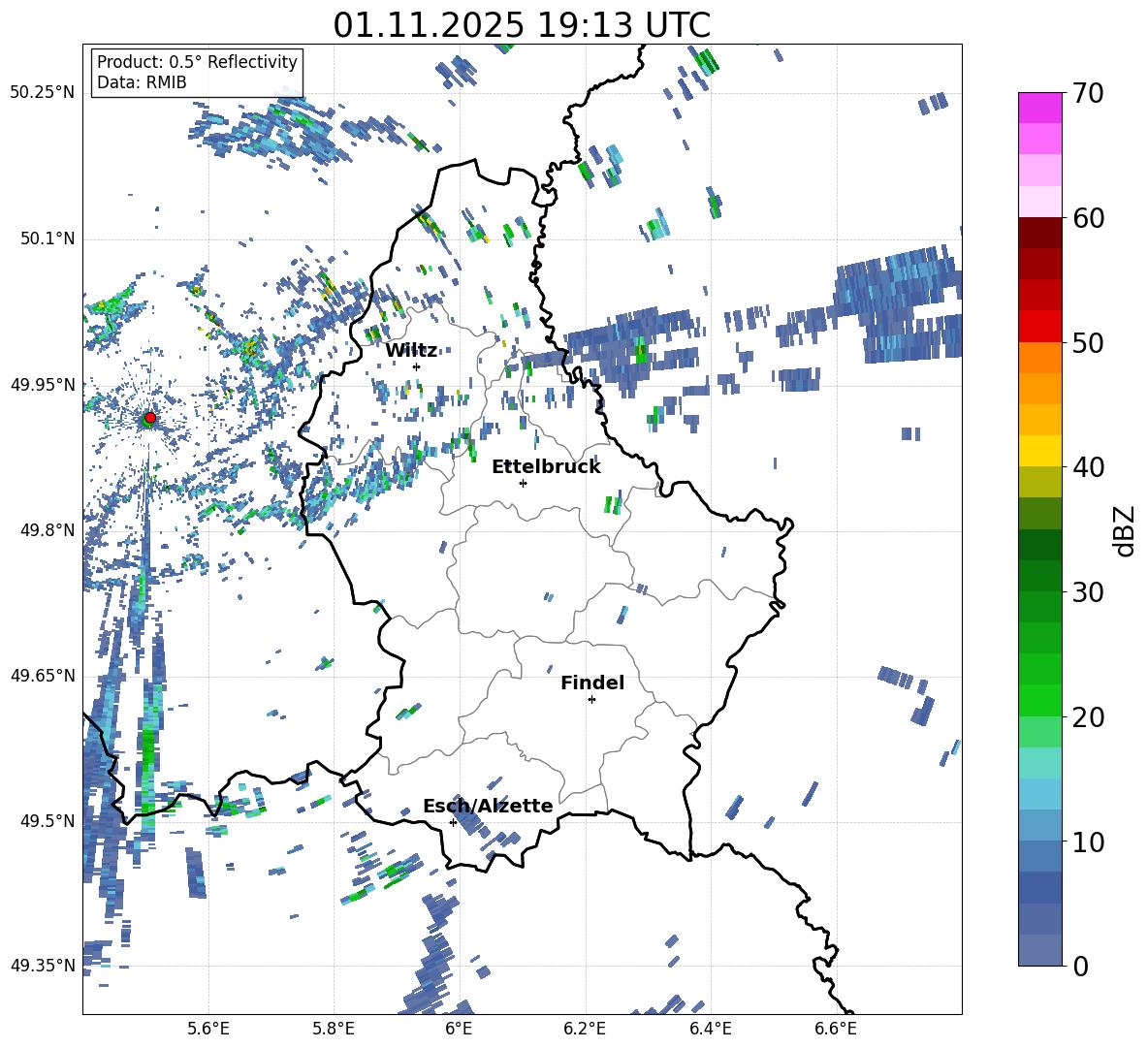Select the Findel station label
The height and width of the screenshot is (1048, 1148).
592,683
